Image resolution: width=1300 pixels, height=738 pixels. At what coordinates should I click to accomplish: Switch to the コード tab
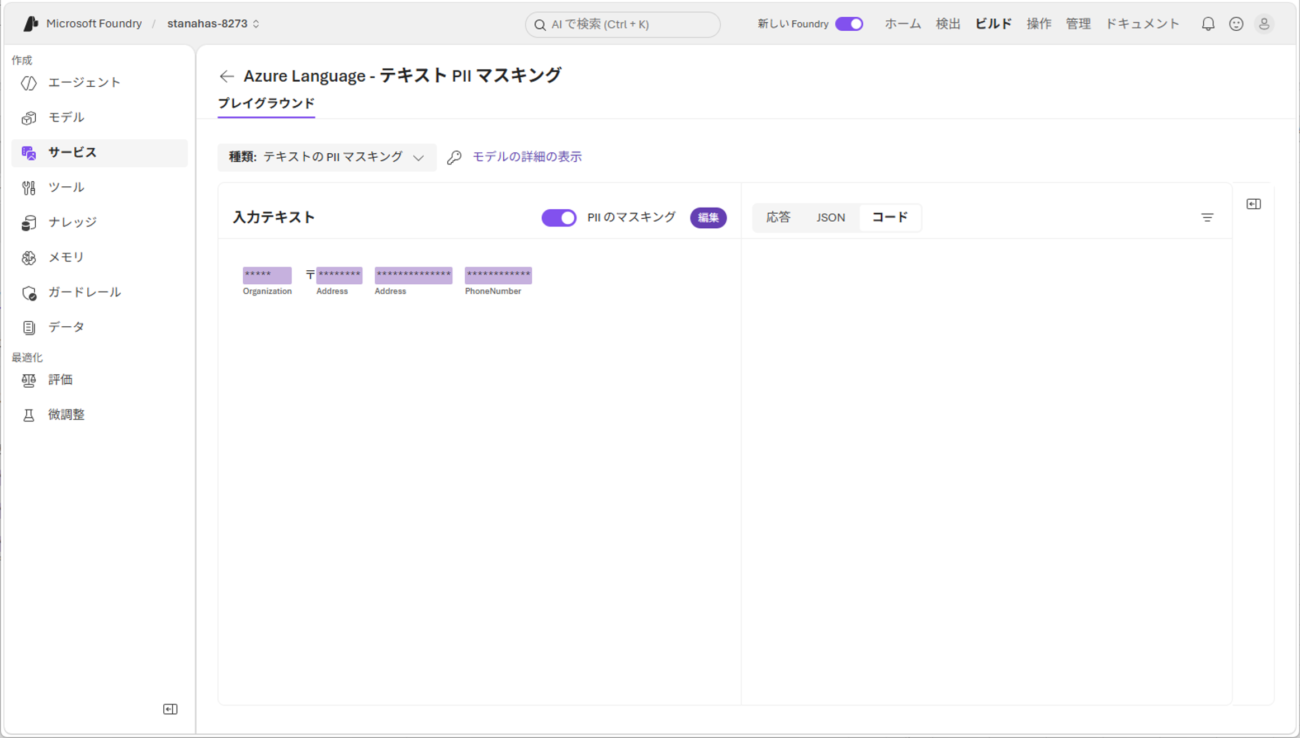890,217
